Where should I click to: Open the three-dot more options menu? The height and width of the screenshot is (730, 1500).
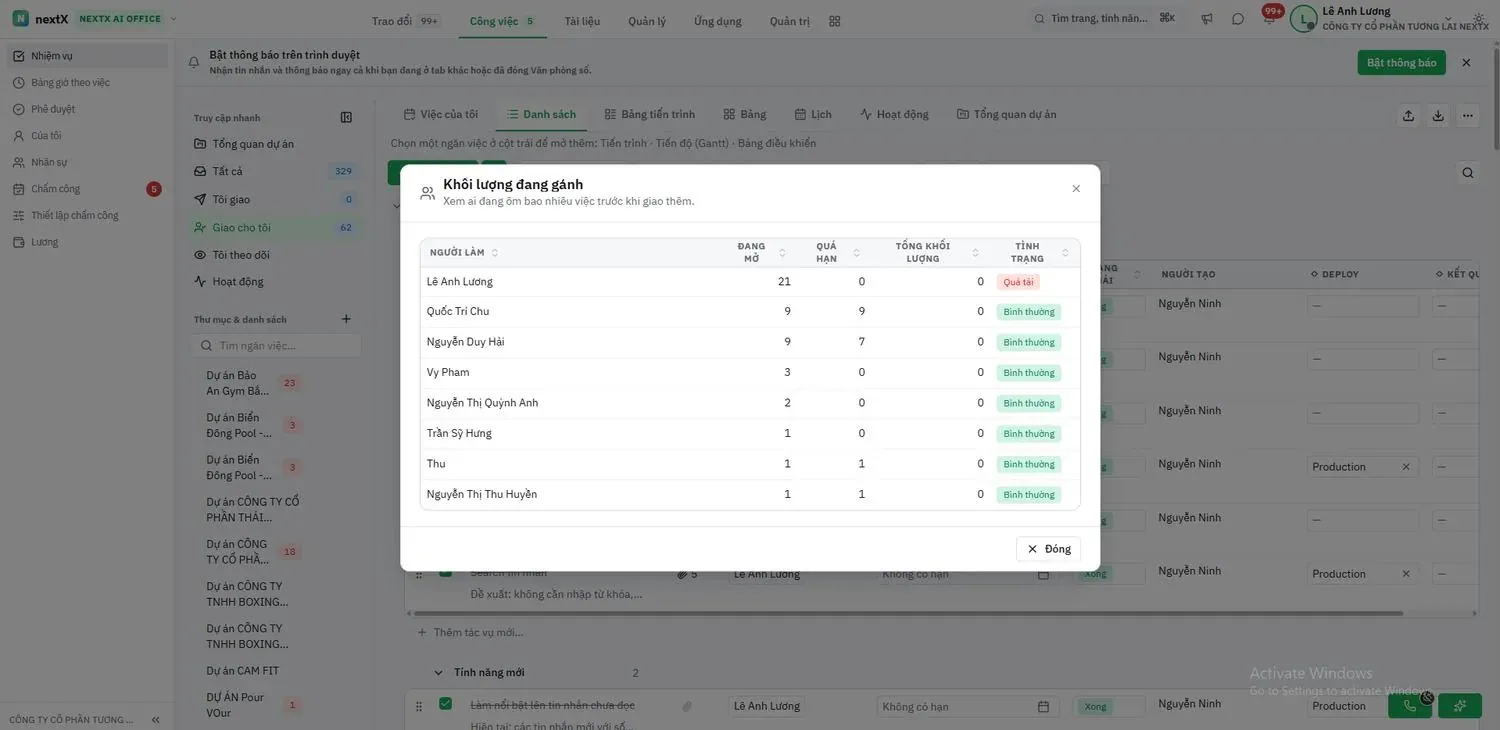1467,115
